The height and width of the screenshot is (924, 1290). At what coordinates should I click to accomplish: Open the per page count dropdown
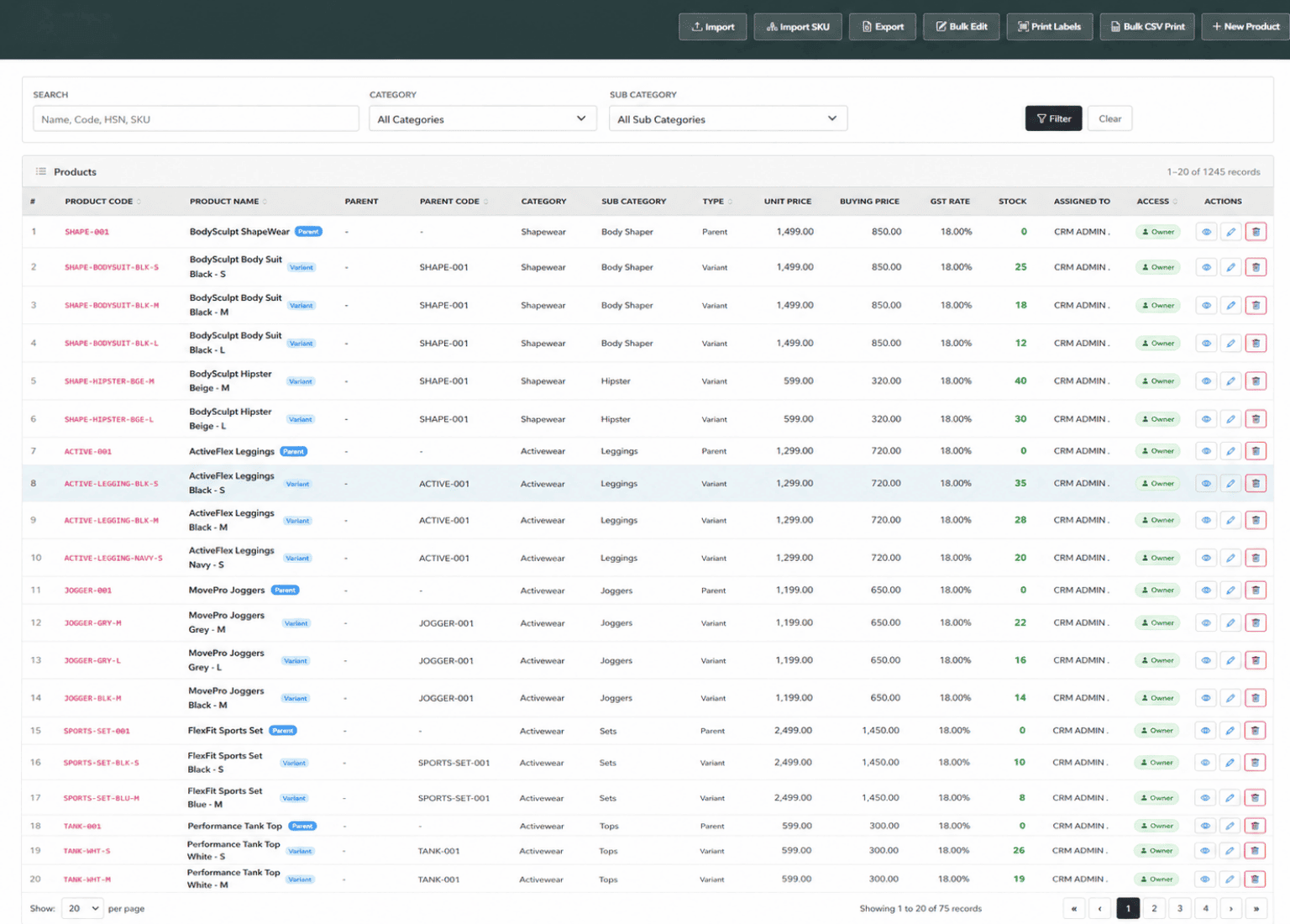(x=82, y=908)
